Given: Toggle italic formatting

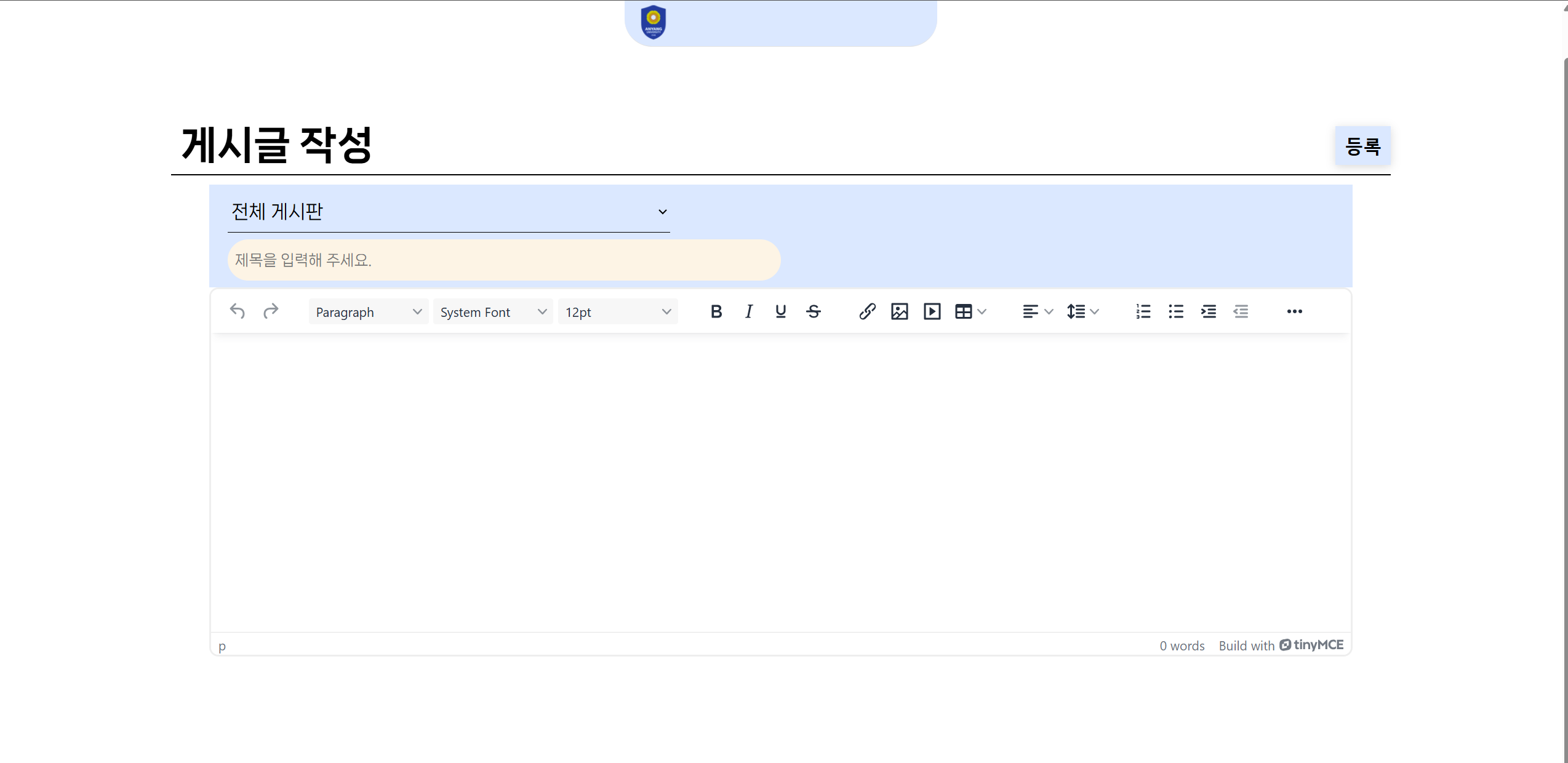Looking at the screenshot, I should point(748,311).
